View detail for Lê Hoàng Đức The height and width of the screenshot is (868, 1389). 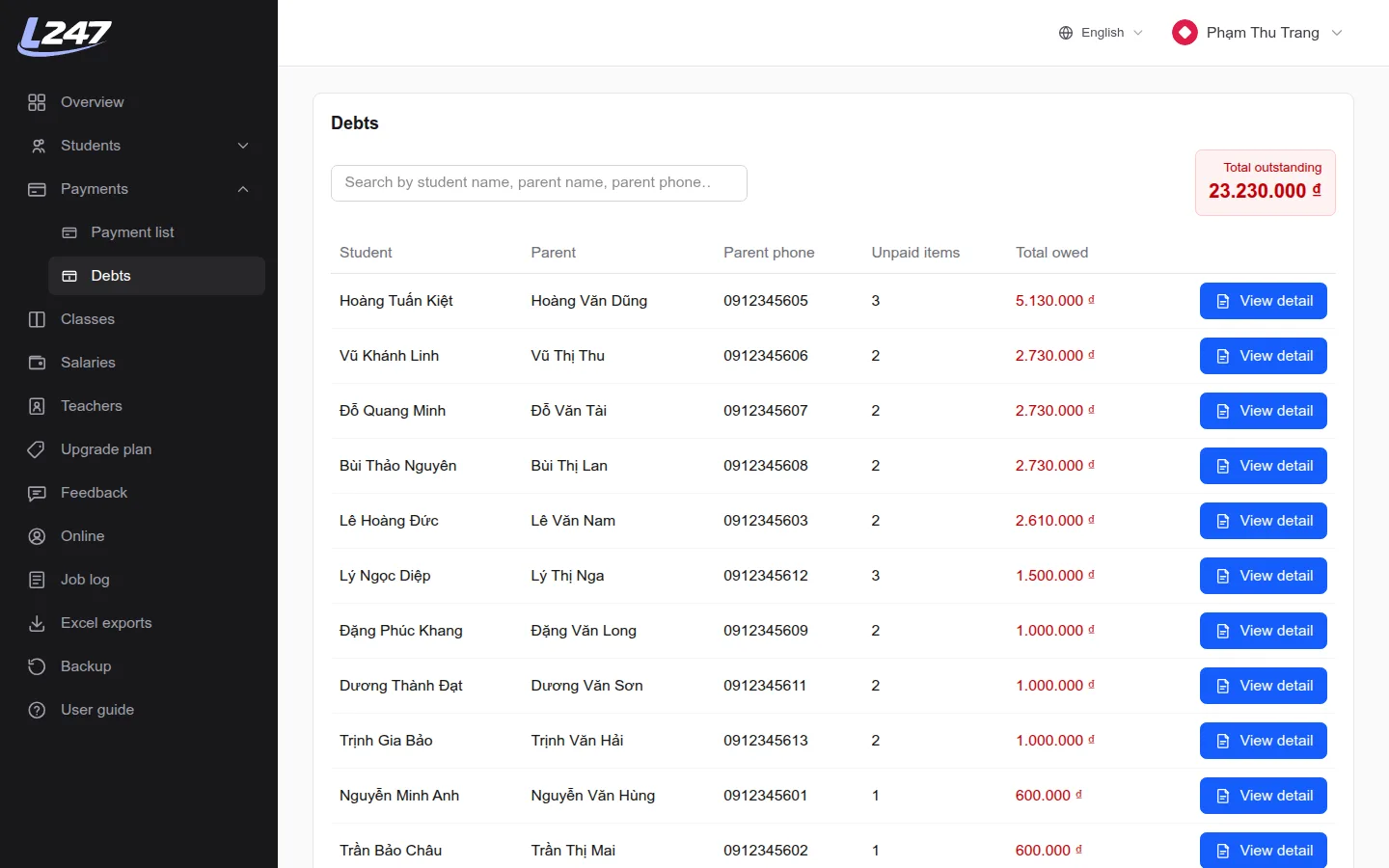[1264, 521]
